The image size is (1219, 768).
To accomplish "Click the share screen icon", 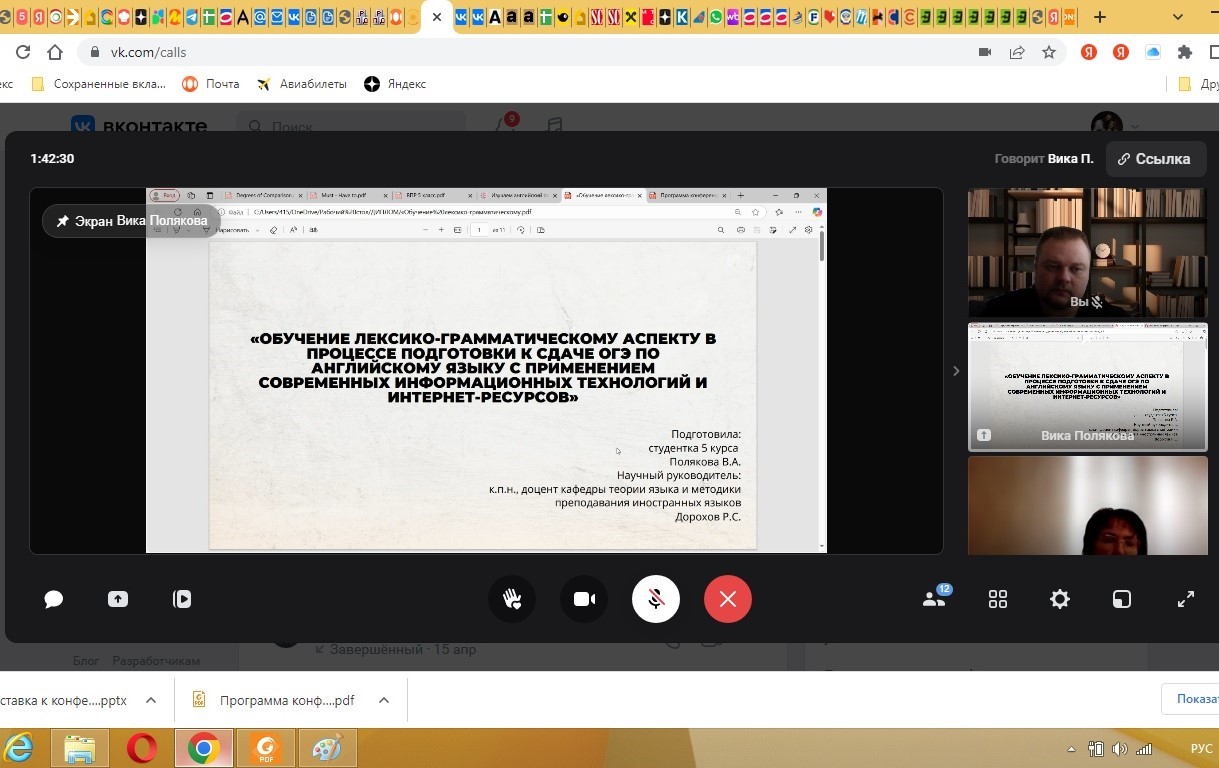I will (118, 599).
